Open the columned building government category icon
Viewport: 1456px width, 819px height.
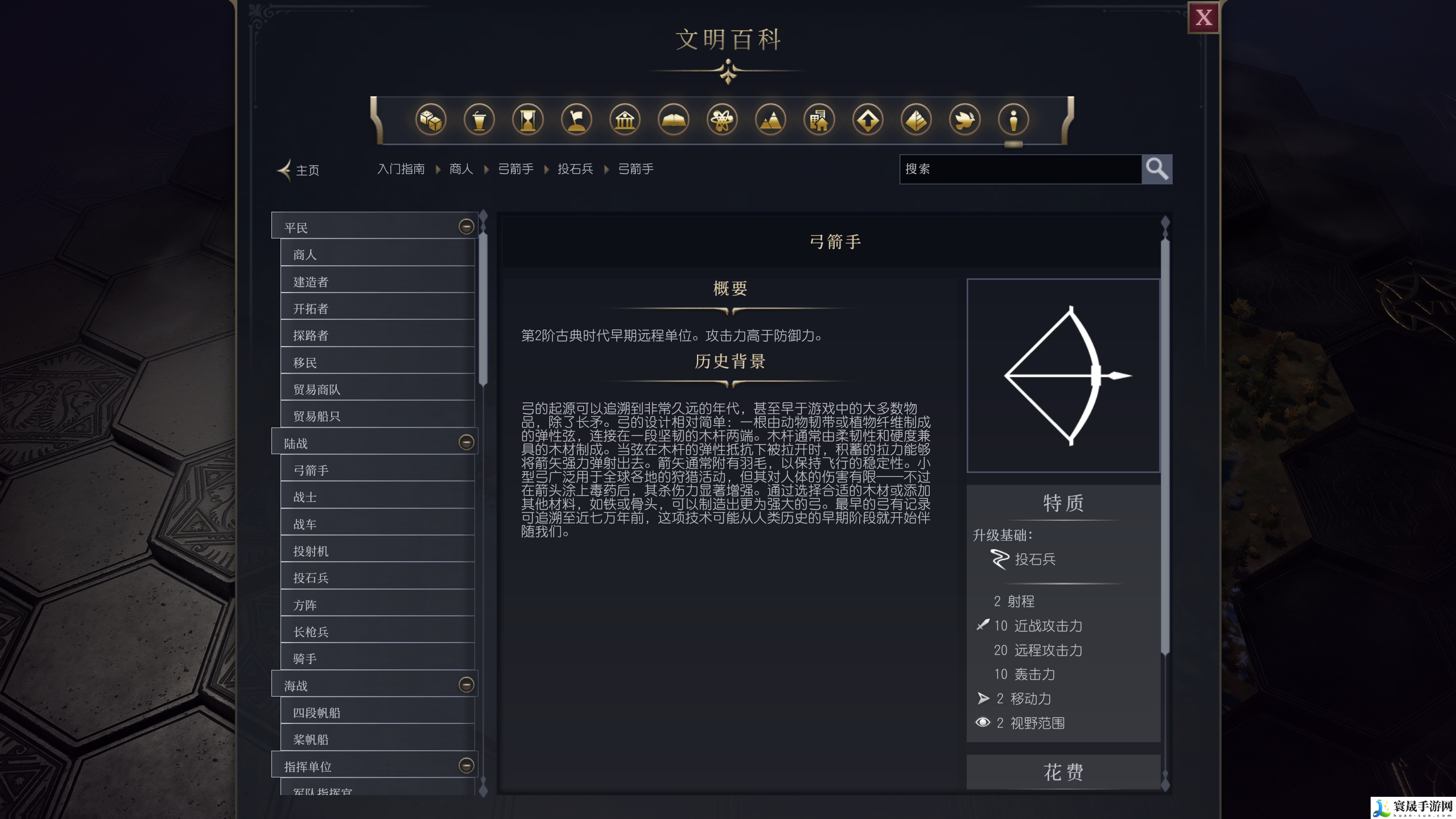pyautogui.click(x=625, y=120)
